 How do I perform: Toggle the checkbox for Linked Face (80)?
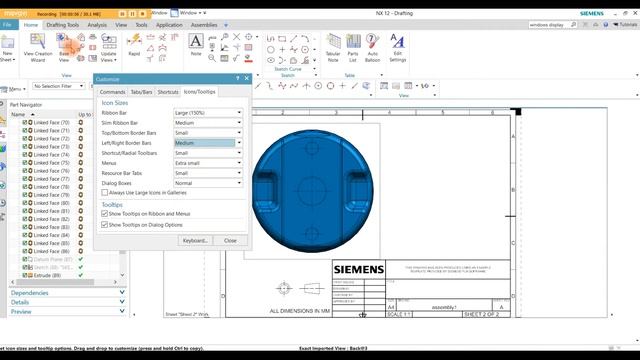[24, 203]
